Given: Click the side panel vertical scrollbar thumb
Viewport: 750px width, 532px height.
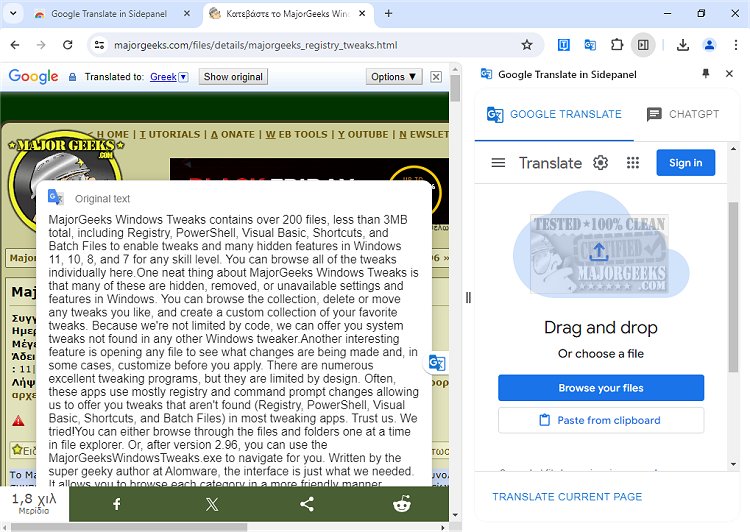Looking at the screenshot, I should (733, 287).
